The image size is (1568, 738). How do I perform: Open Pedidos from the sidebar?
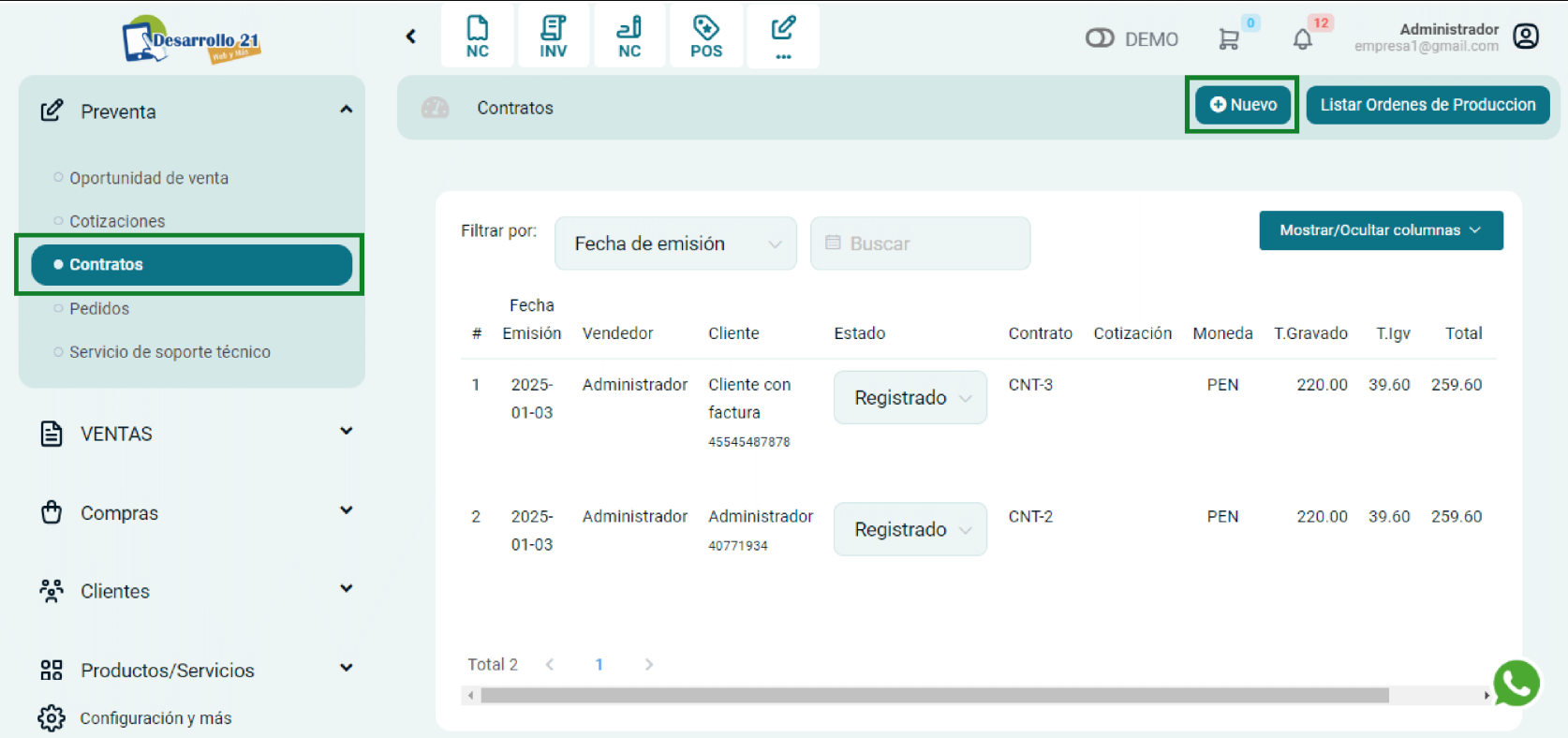[99, 308]
